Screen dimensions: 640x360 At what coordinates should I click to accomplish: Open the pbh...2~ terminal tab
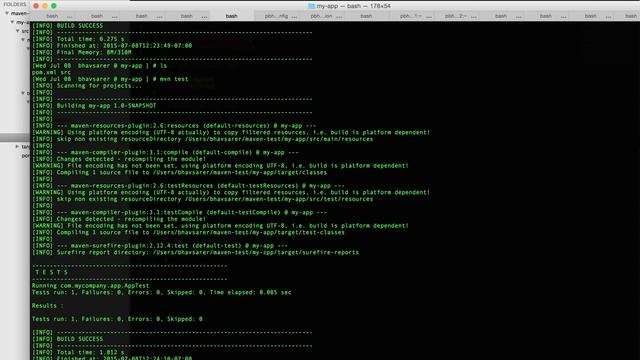click(456, 16)
